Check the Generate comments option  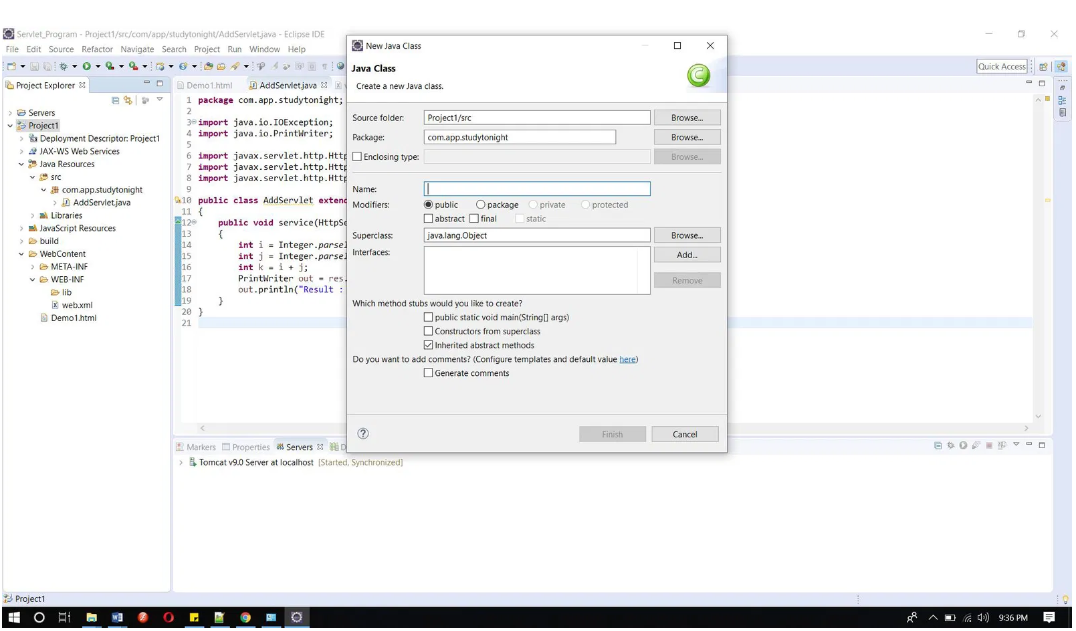[x=429, y=373]
